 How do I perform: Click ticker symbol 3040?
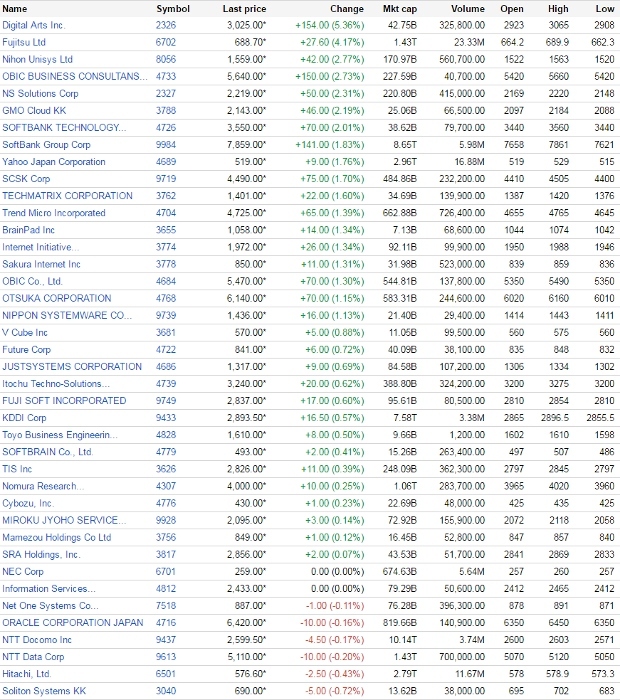point(166,691)
